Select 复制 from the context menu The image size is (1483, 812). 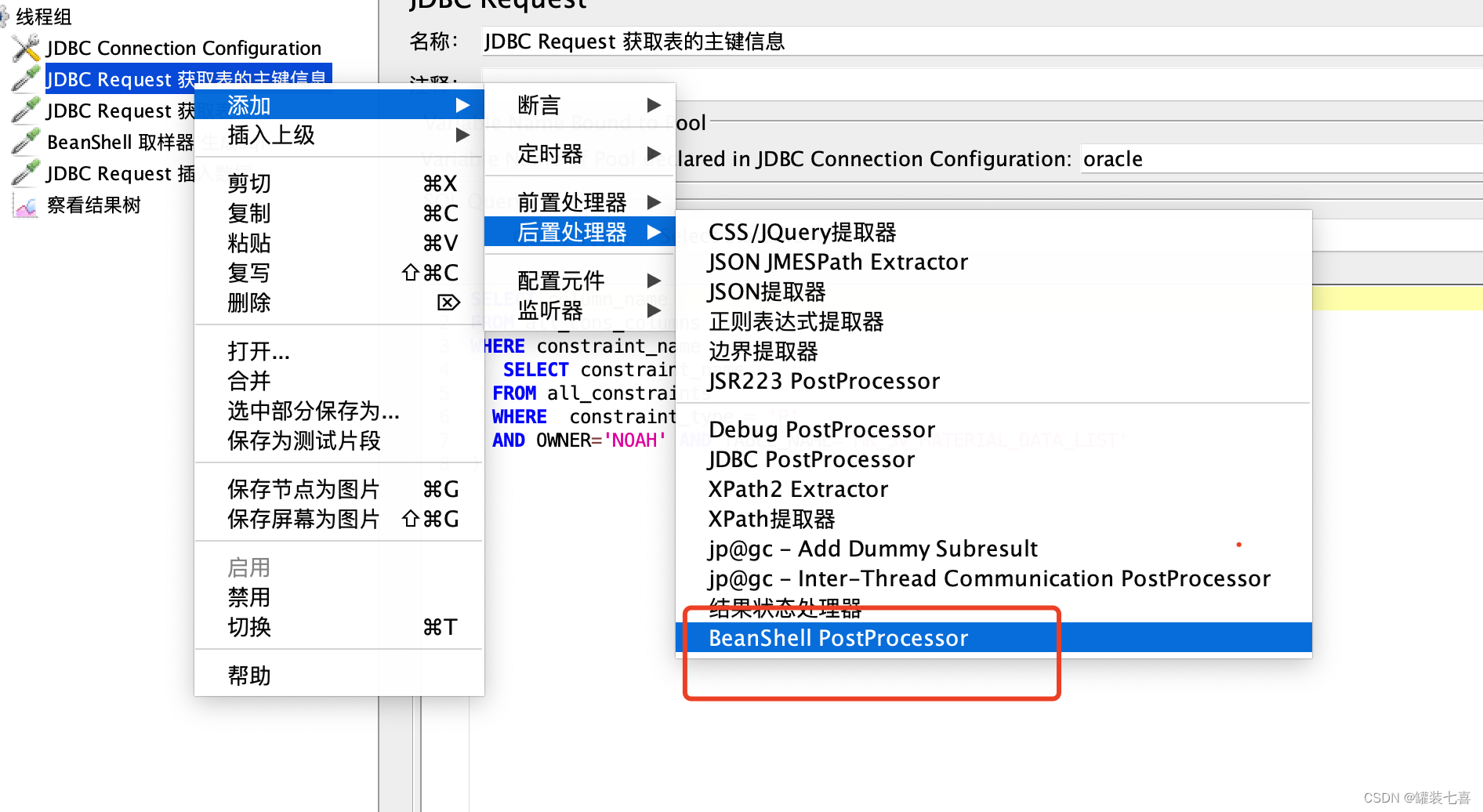coord(339,213)
